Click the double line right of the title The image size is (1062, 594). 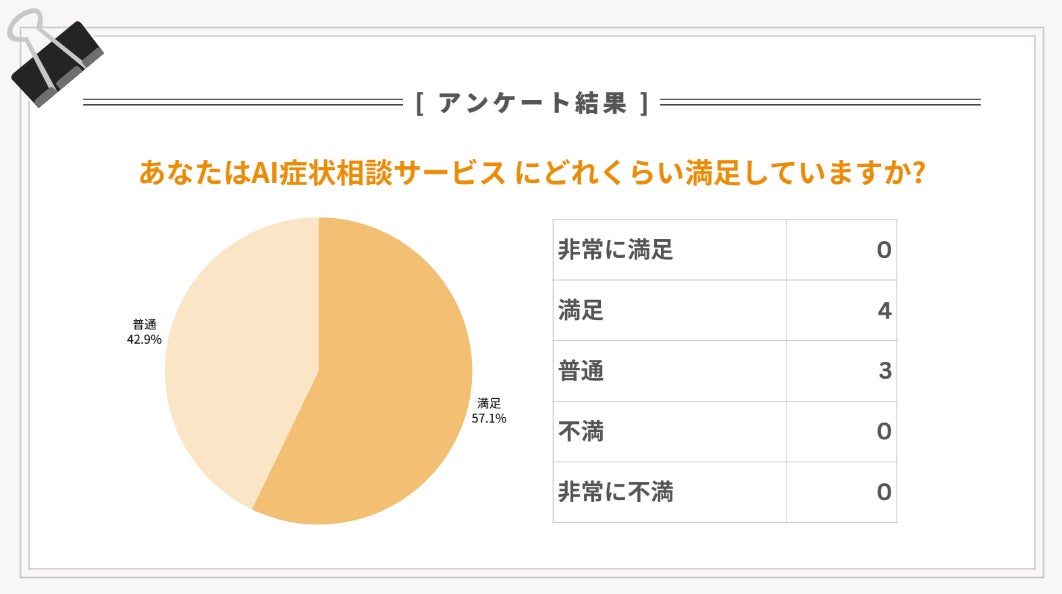click(820, 102)
